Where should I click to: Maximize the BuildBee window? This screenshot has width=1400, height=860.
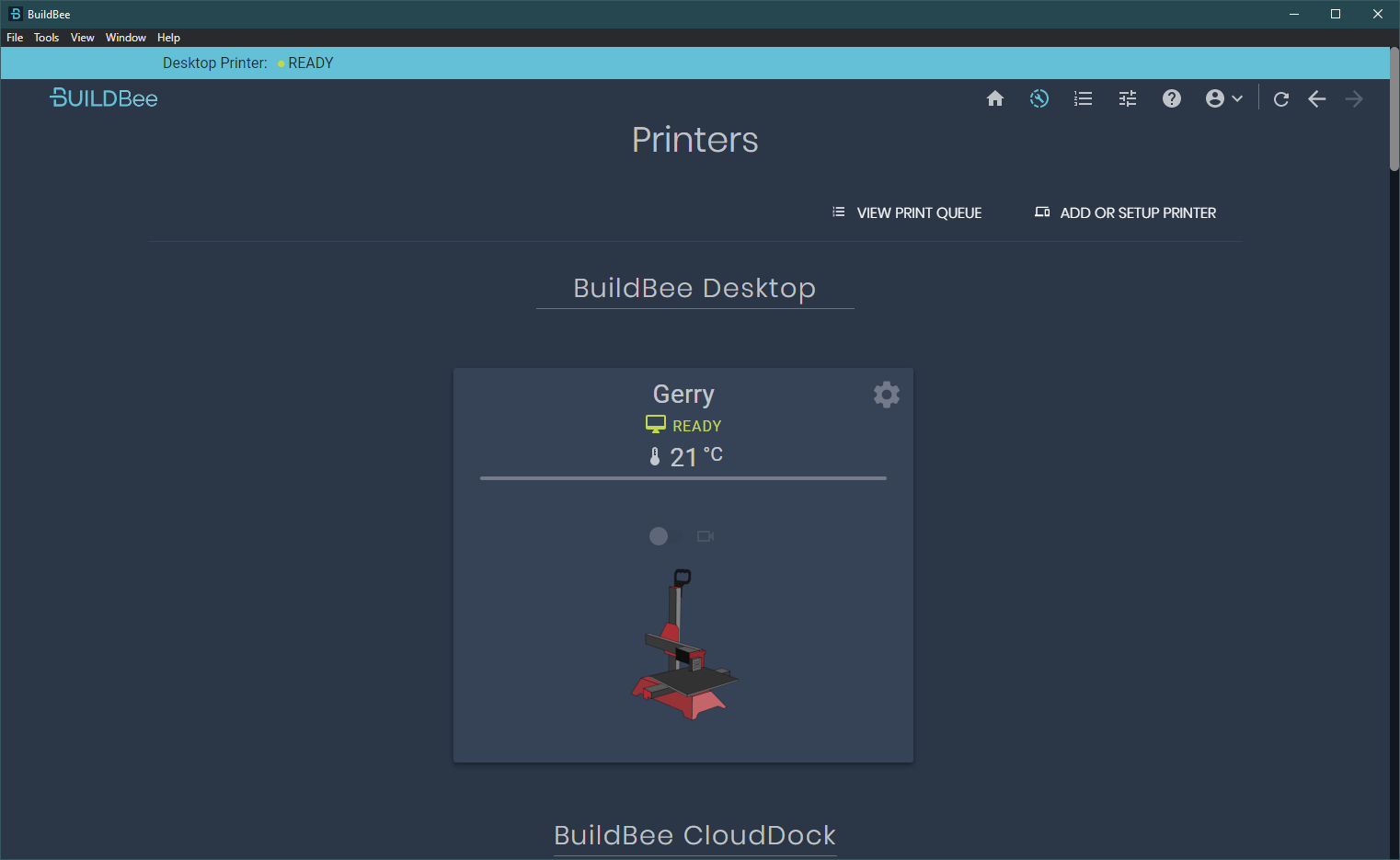[x=1336, y=14]
